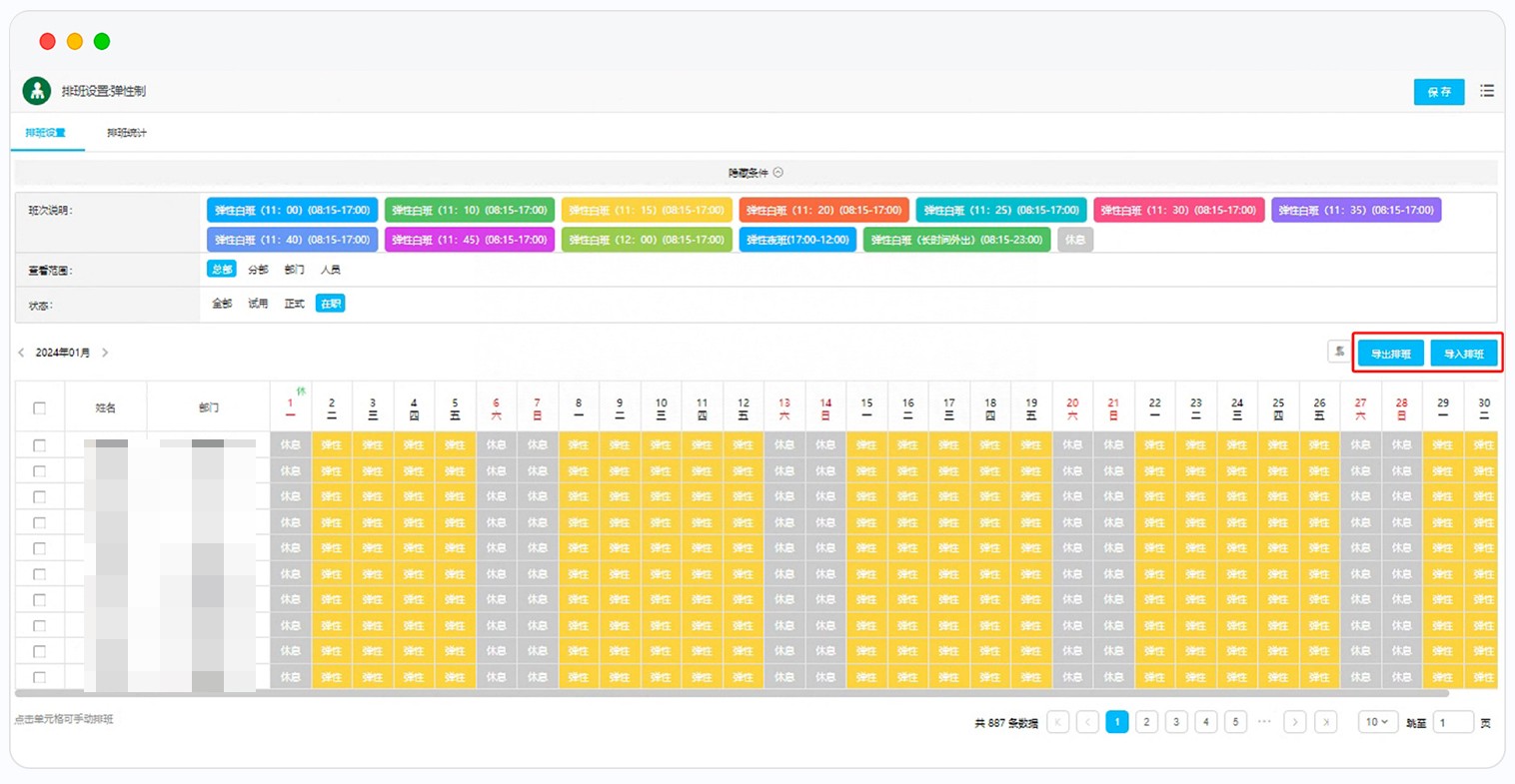The height and width of the screenshot is (784, 1515).
Task: Pick the grey 休息 shift tag
Action: click(x=1075, y=240)
